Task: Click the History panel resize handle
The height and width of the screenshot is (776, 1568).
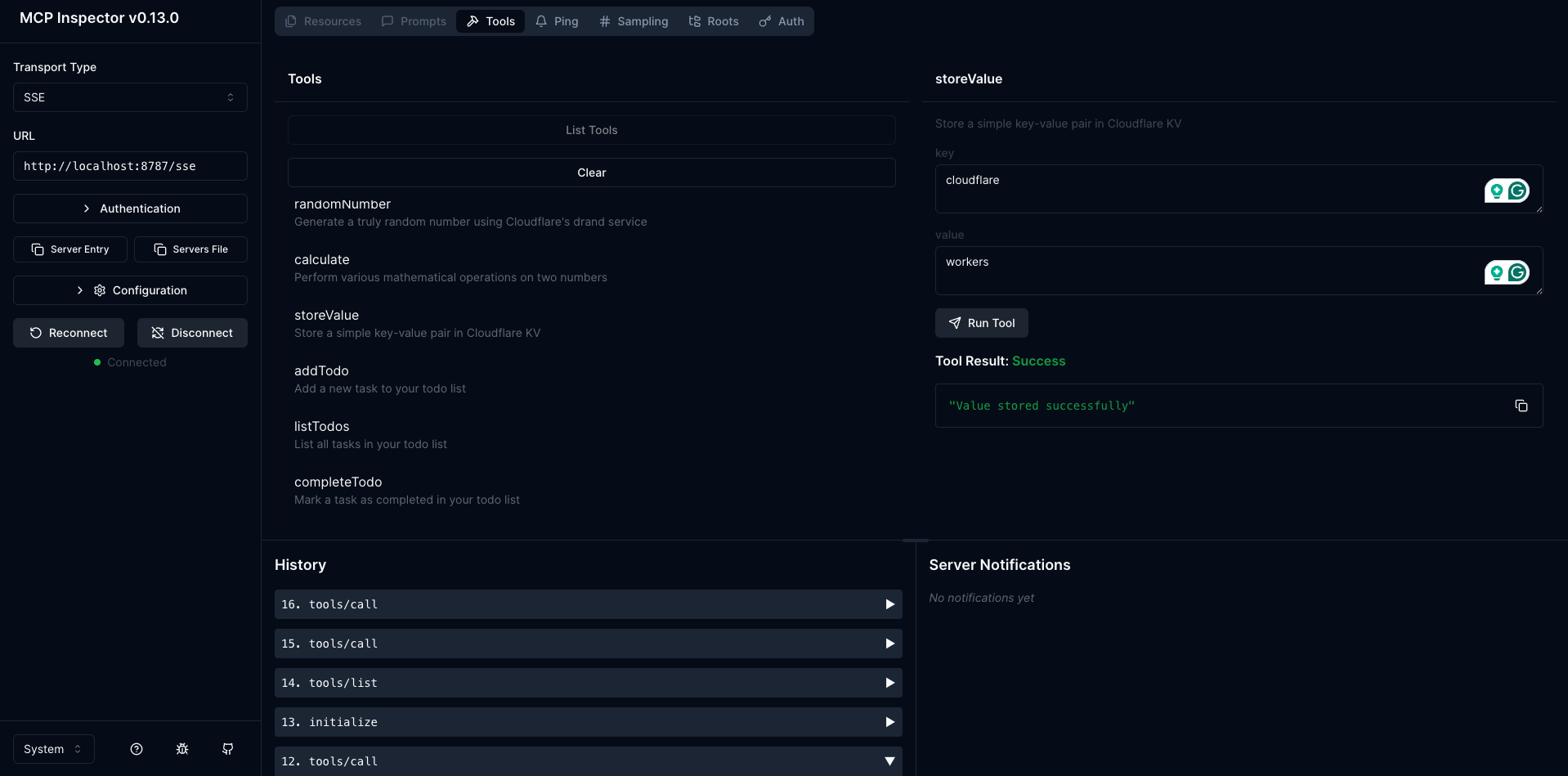Action: 916,541
